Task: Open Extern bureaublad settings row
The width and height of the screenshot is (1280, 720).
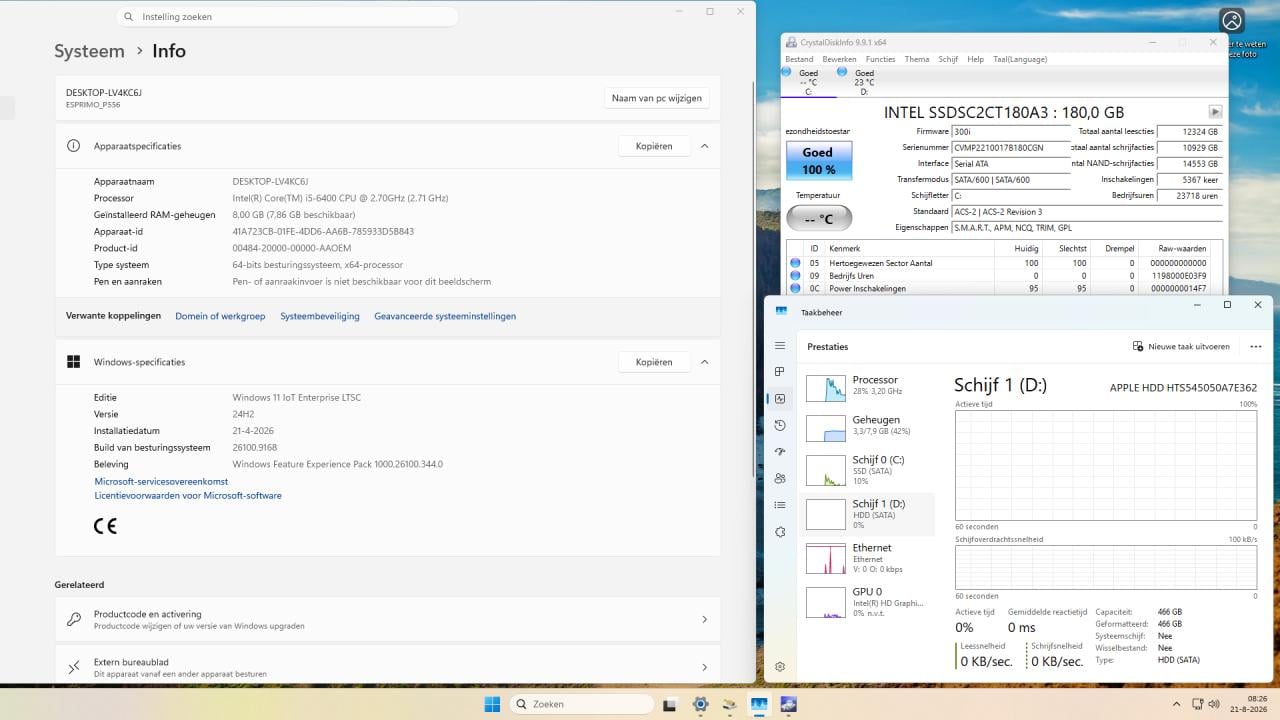Action: point(388,667)
